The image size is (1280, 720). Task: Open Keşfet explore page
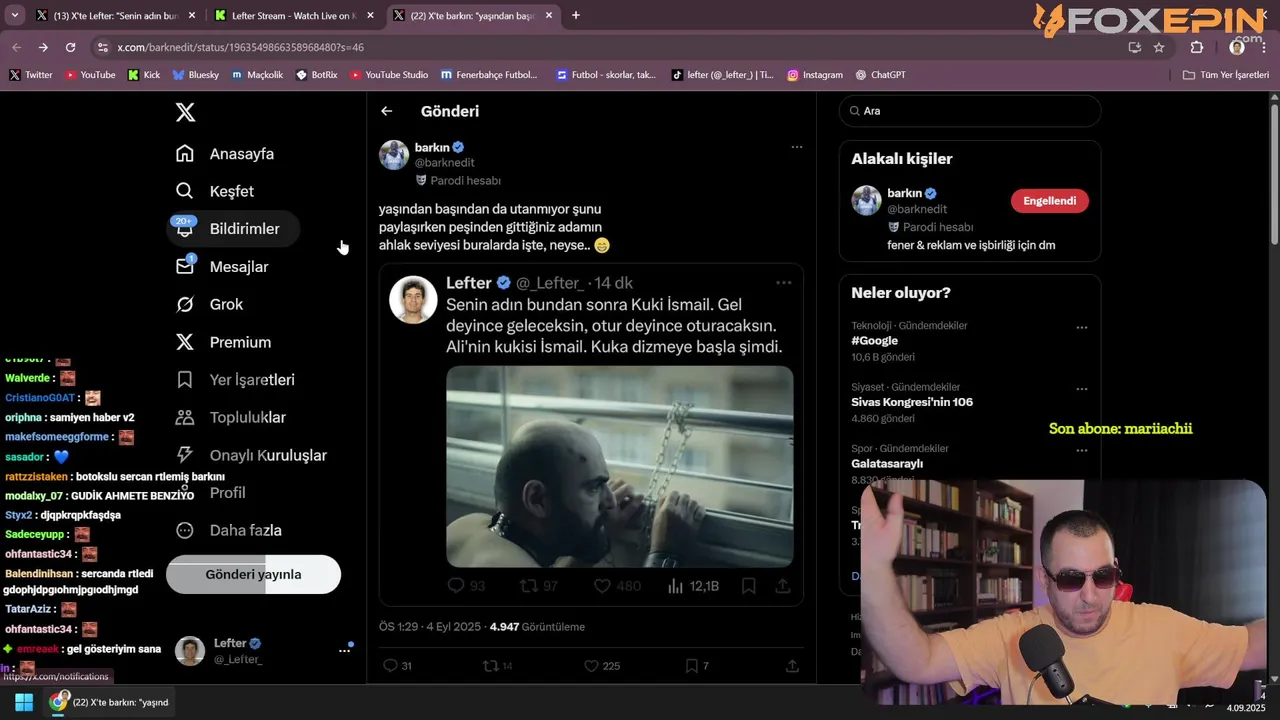pyautogui.click(x=214, y=191)
